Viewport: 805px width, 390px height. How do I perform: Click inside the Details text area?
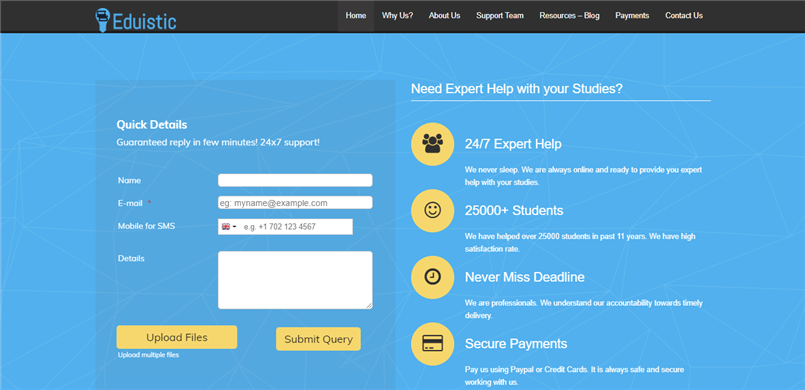pyautogui.click(x=295, y=280)
